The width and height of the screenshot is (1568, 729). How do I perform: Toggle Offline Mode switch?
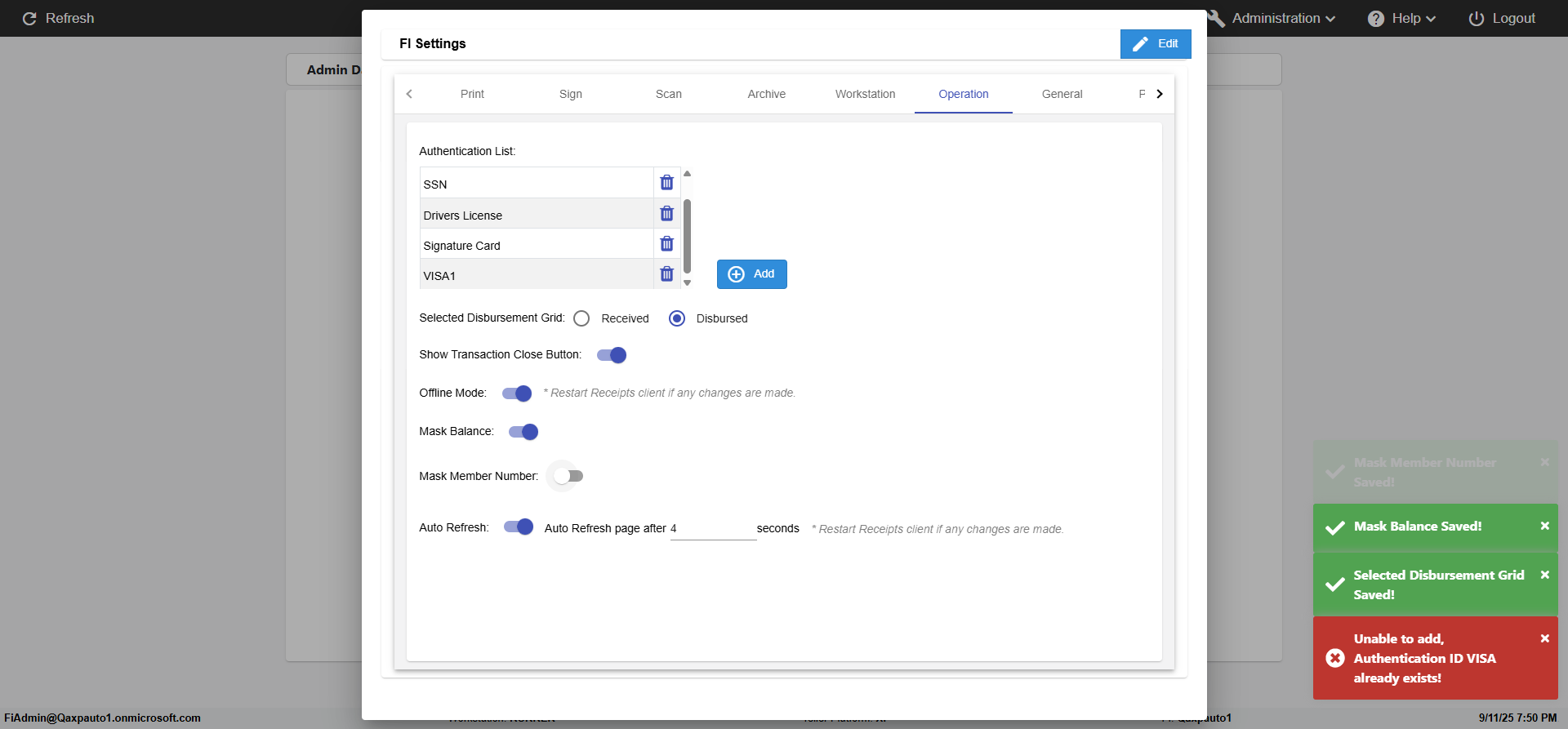coord(517,393)
